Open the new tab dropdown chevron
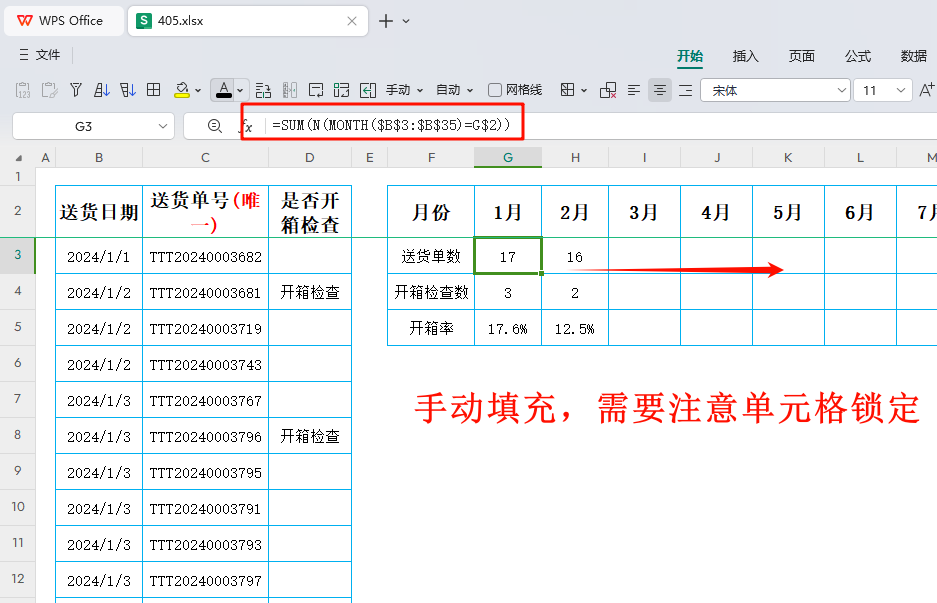Screen dimensions: 937x603 tap(406, 21)
